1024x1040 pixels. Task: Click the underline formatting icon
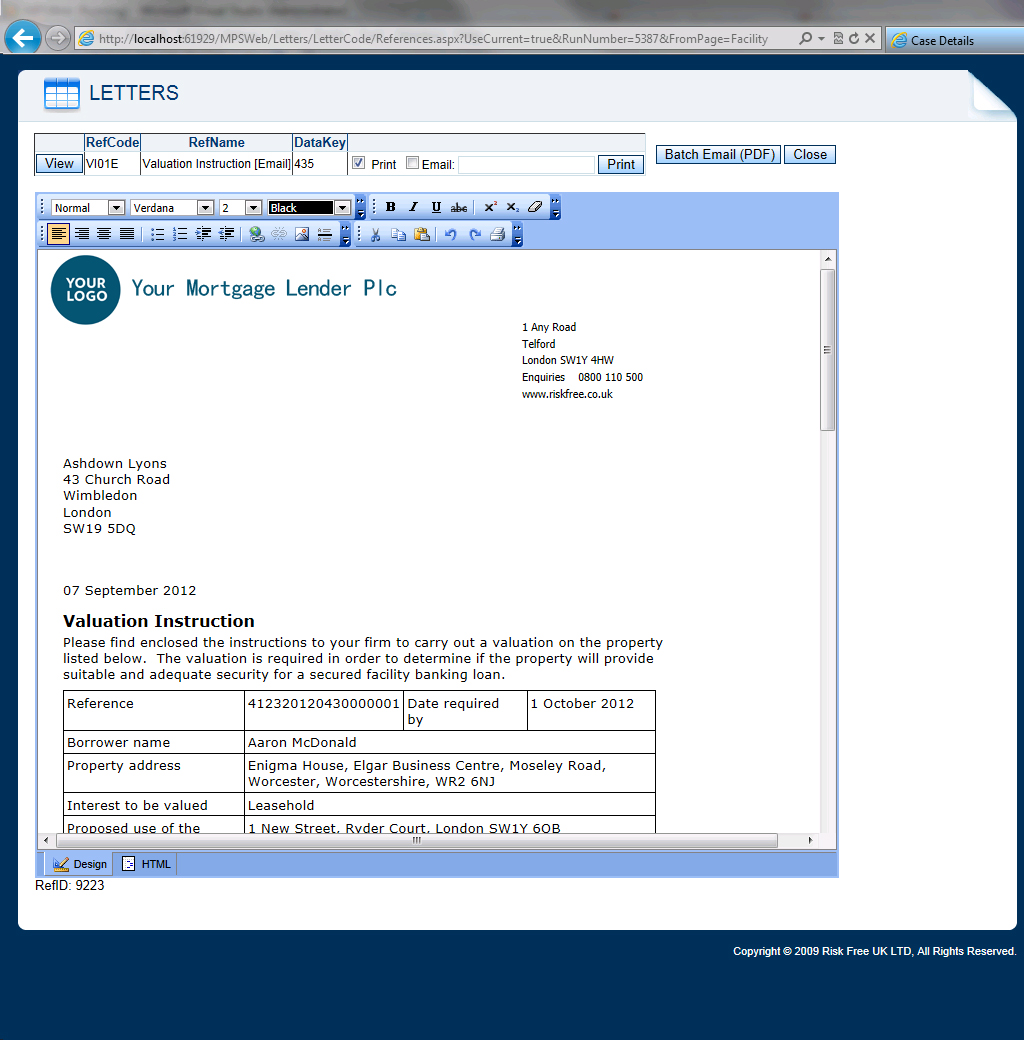point(436,207)
